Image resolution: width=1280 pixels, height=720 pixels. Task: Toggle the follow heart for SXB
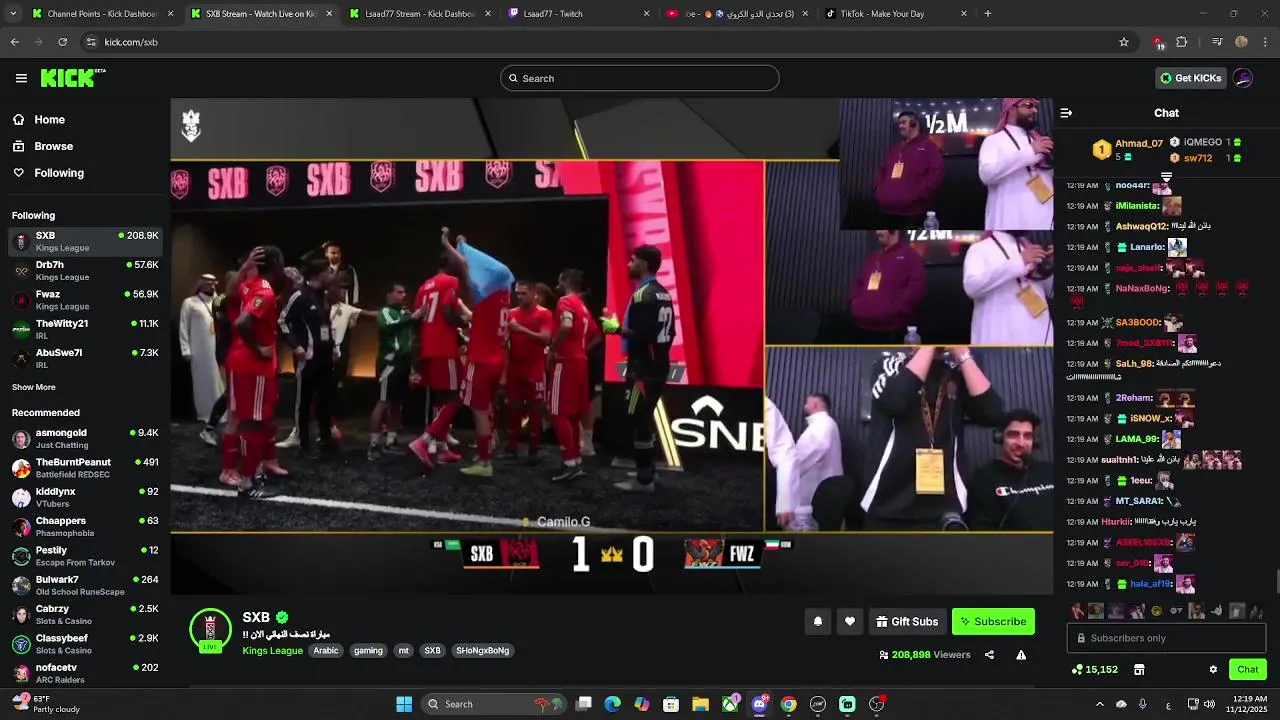[x=849, y=621]
